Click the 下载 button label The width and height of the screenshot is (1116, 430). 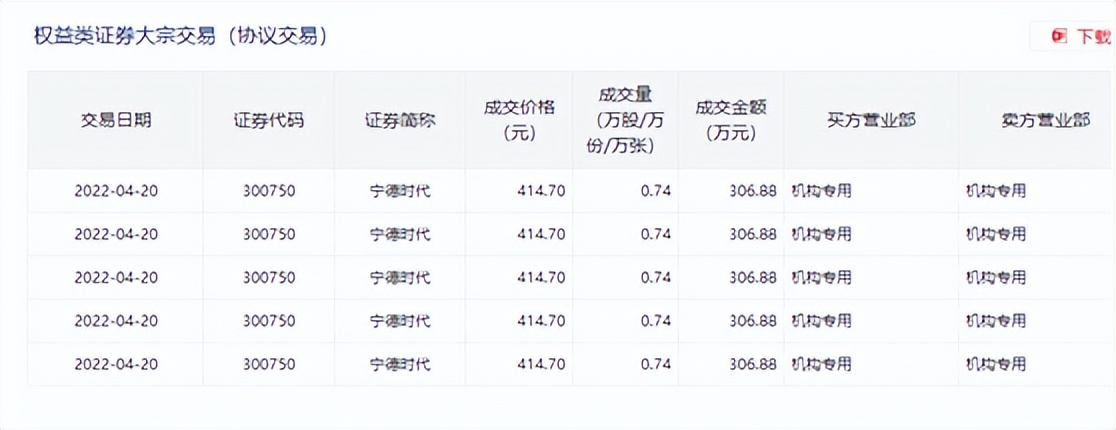click(1093, 37)
